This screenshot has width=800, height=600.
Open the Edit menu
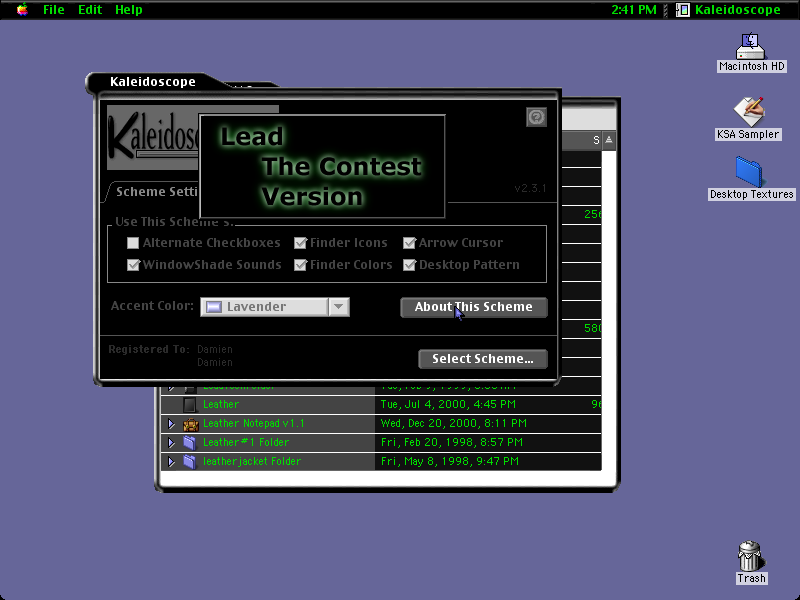tap(90, 9)
